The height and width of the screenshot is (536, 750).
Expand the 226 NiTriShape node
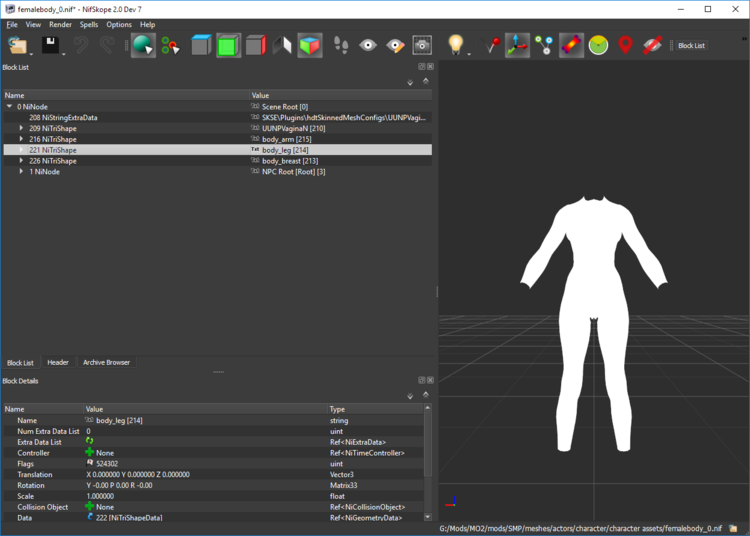pyautogui.click(x=21, y=161)
